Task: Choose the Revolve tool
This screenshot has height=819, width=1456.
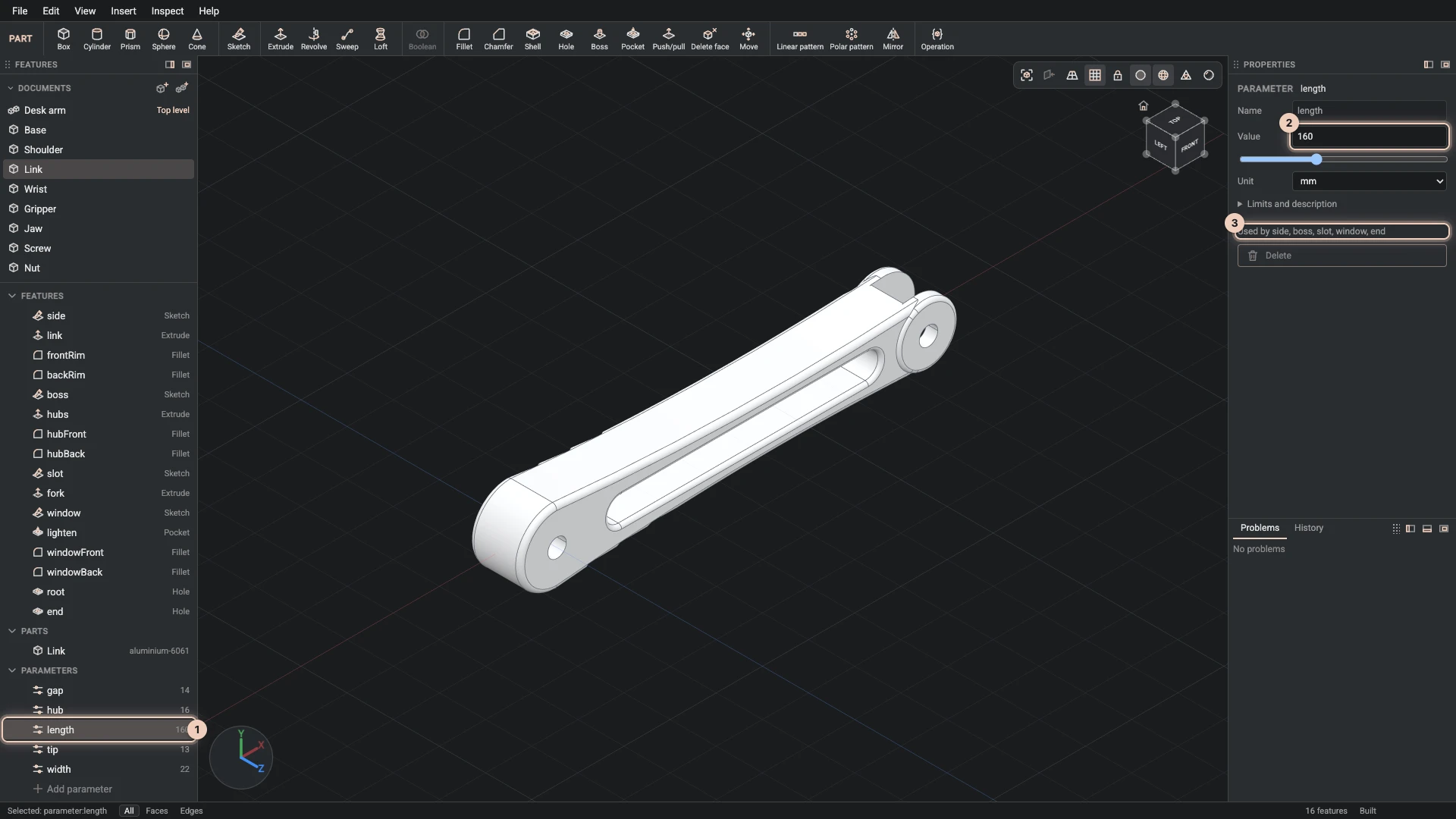Action: point(314,39)
